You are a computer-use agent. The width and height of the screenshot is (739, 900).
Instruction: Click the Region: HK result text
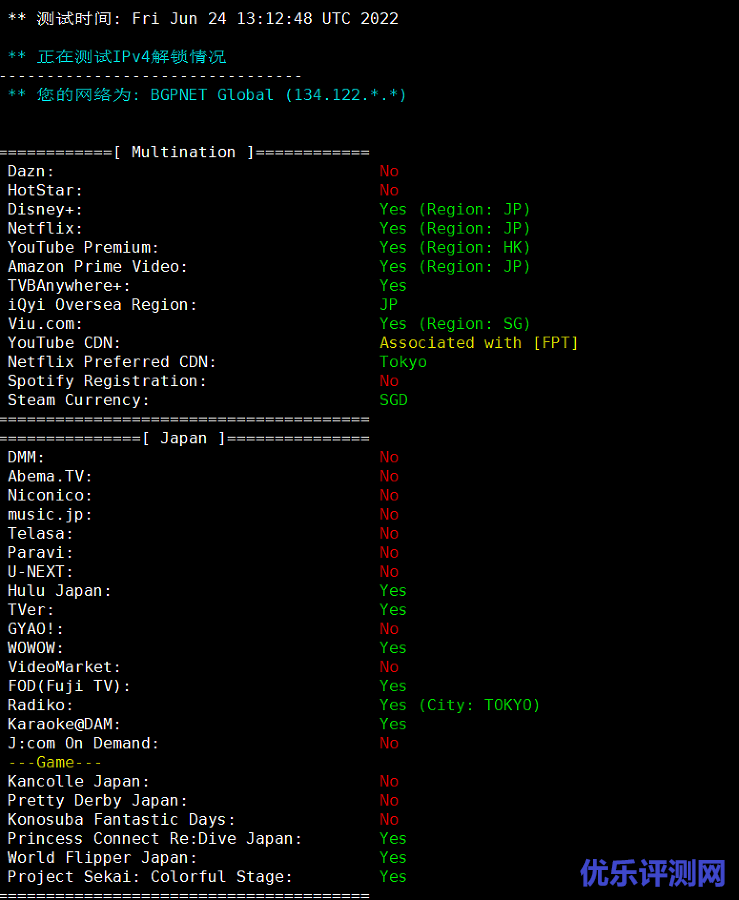[474, 247]
